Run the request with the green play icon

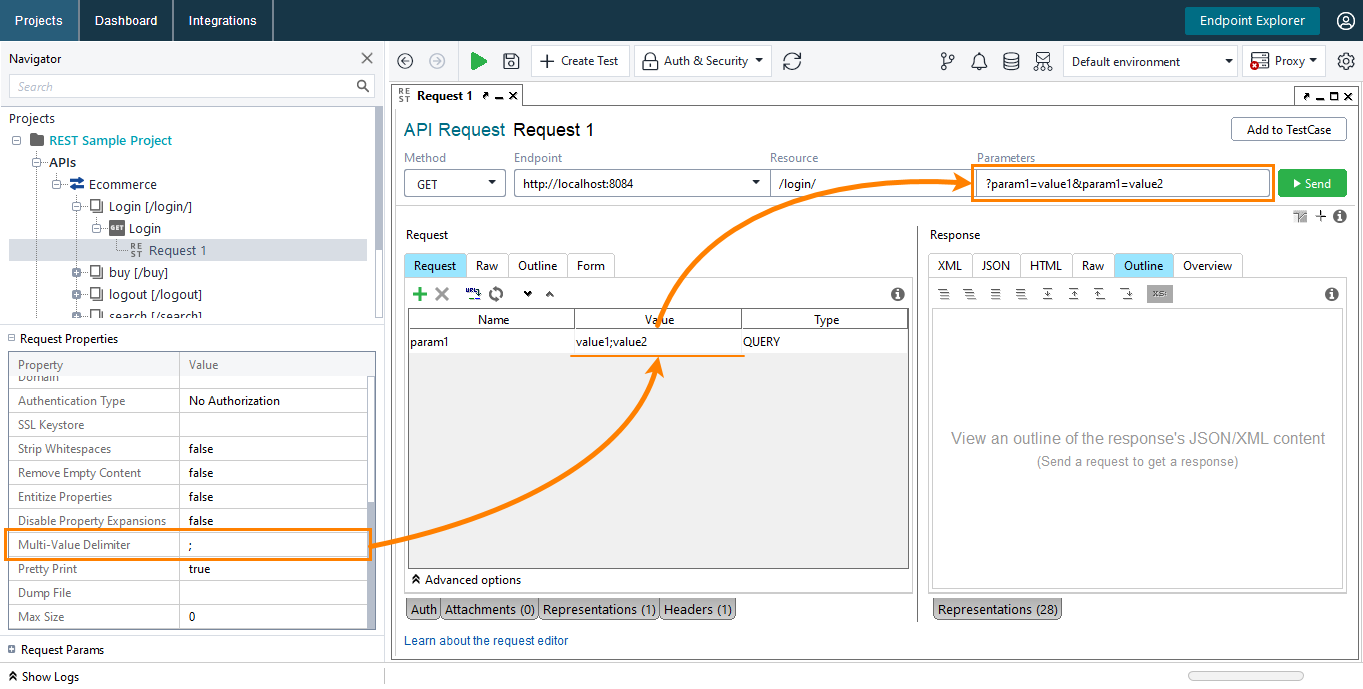click(479, 61)
